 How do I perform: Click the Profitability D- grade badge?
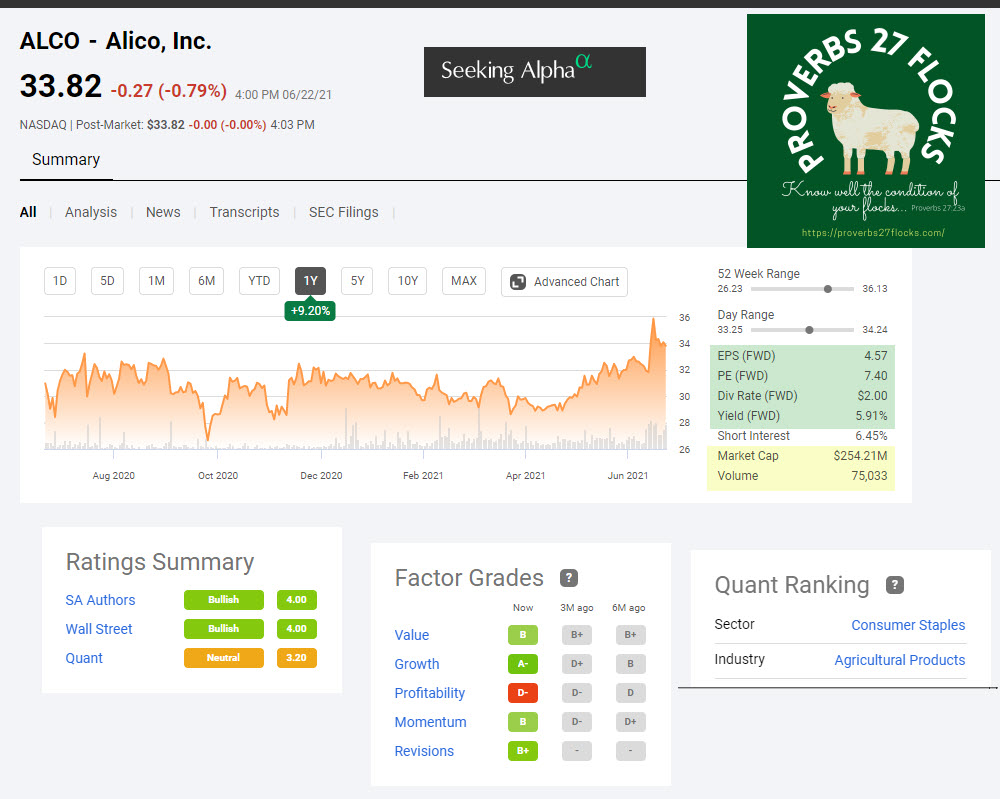[x=523, y=693]
